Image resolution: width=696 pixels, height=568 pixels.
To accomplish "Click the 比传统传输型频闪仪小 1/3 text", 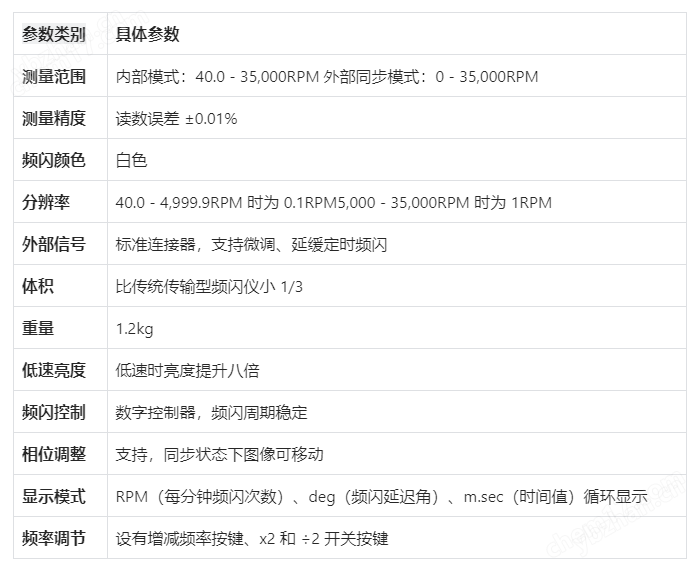I will tap(209, 287).
